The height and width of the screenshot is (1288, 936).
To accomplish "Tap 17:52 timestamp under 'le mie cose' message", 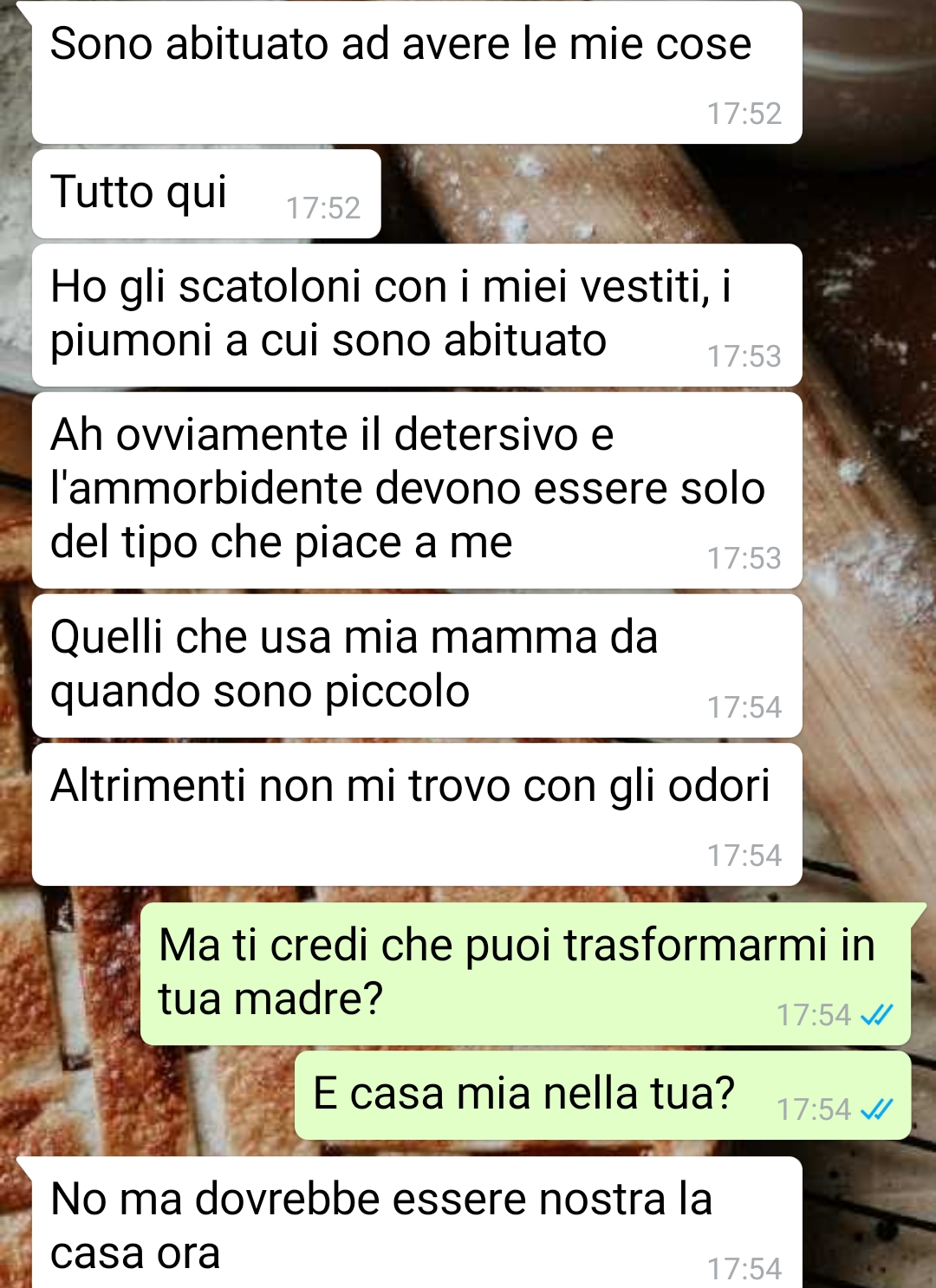I will coord(744,114).
